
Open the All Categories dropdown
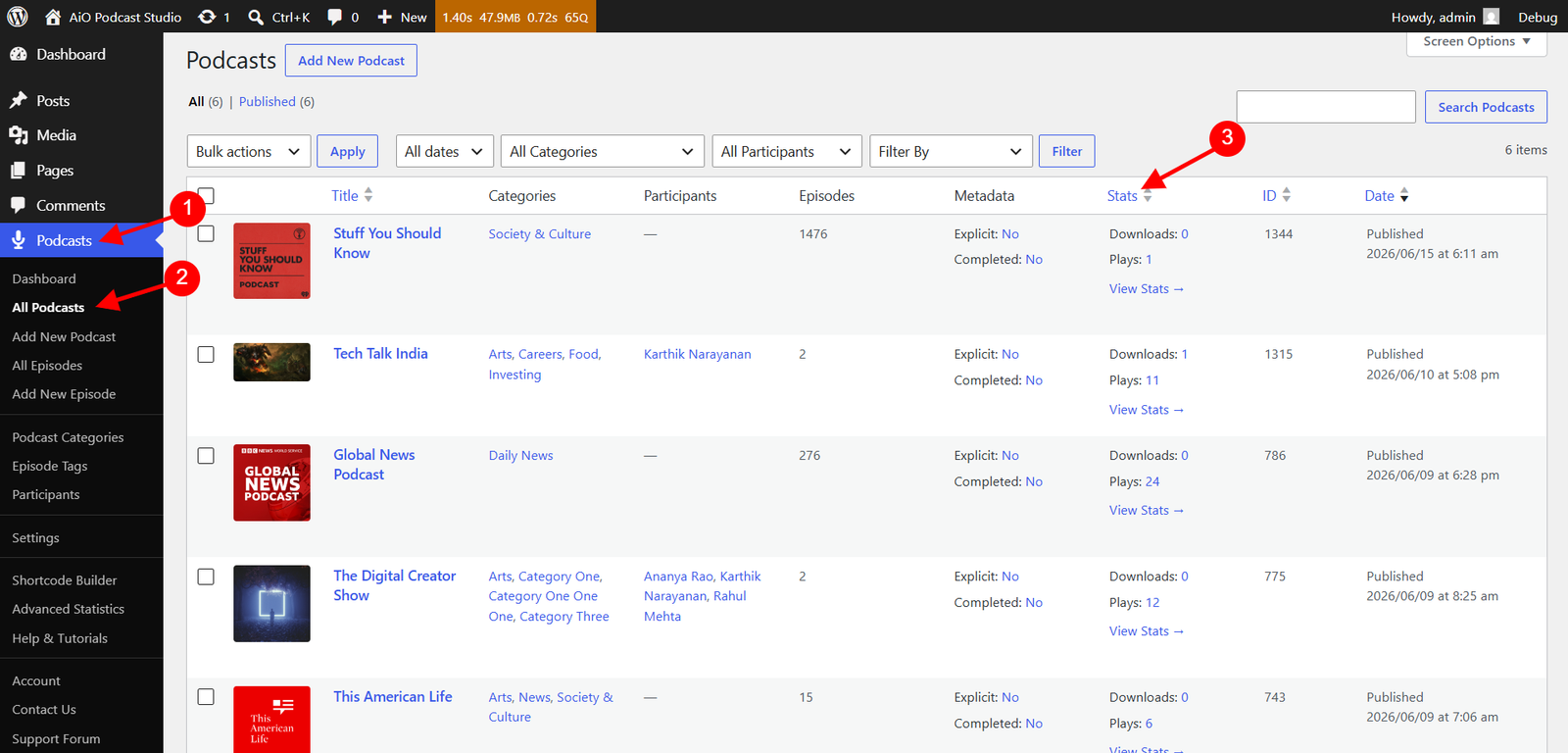tap(602, 151)
